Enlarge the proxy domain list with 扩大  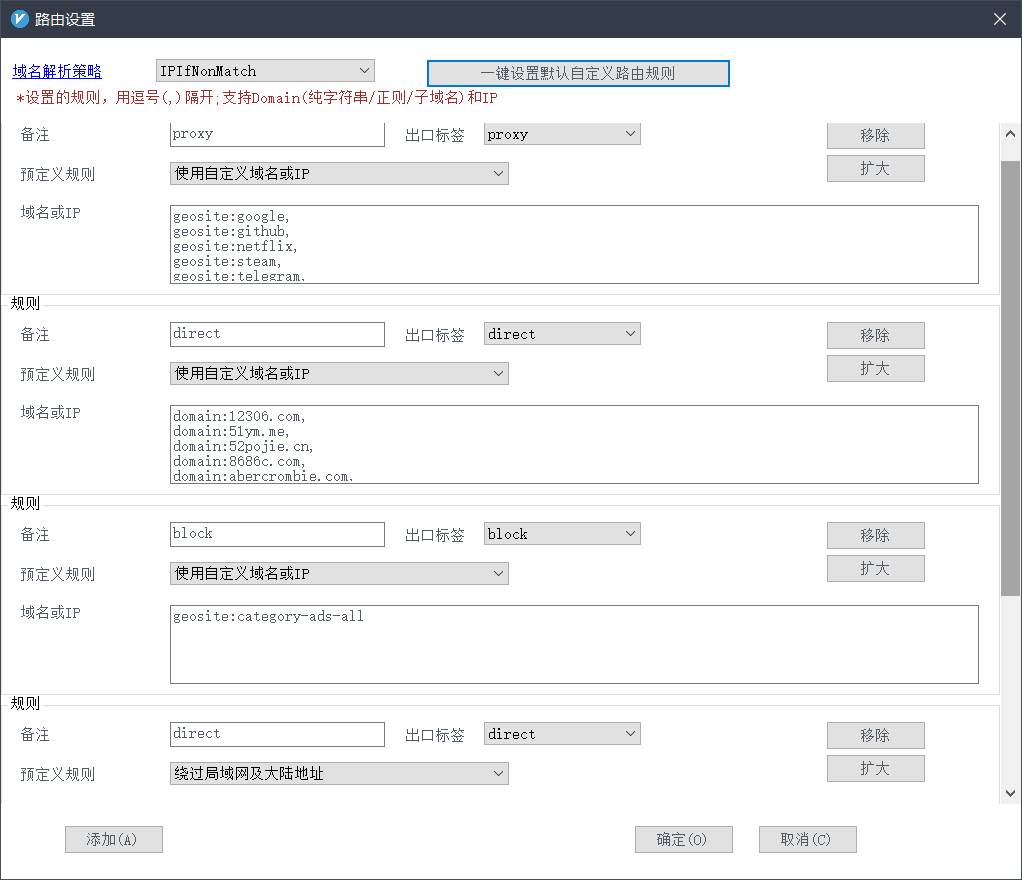[x=875, y=168]
